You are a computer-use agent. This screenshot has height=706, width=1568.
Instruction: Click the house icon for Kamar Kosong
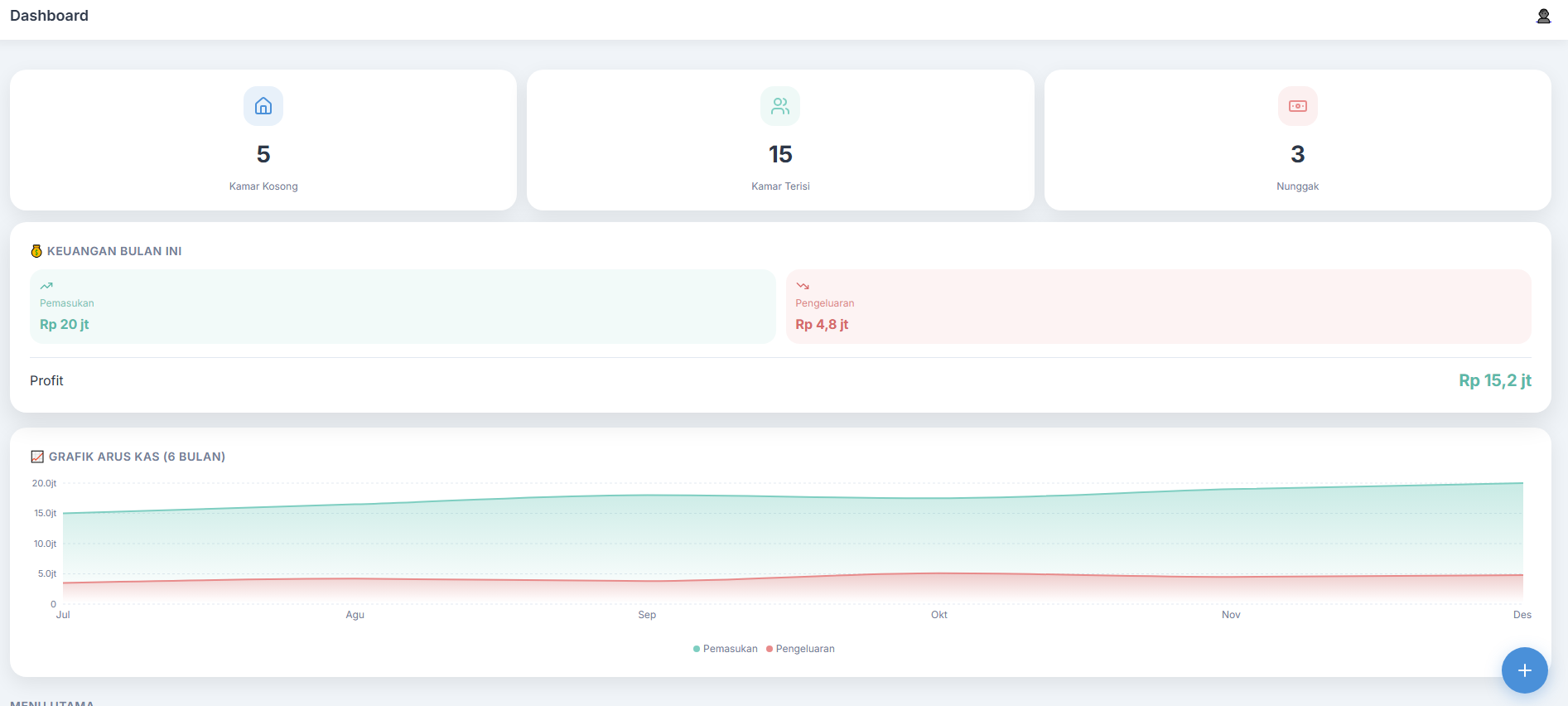click(263, 106)
